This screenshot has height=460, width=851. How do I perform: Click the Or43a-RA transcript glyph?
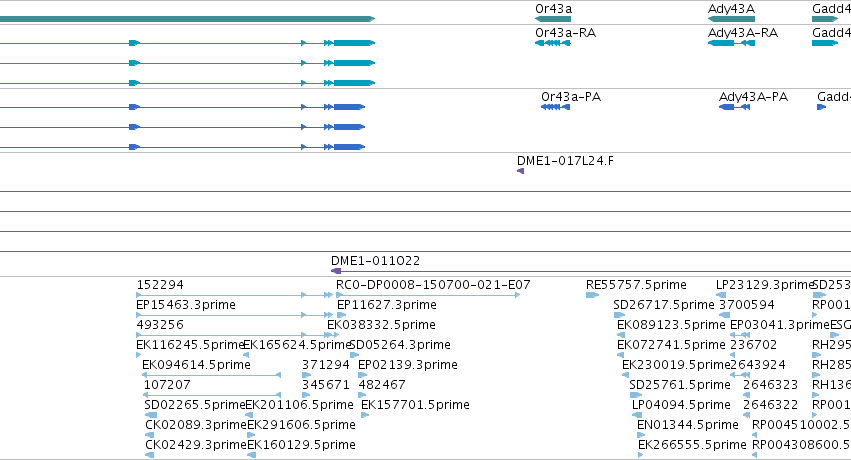click(552, 43)
